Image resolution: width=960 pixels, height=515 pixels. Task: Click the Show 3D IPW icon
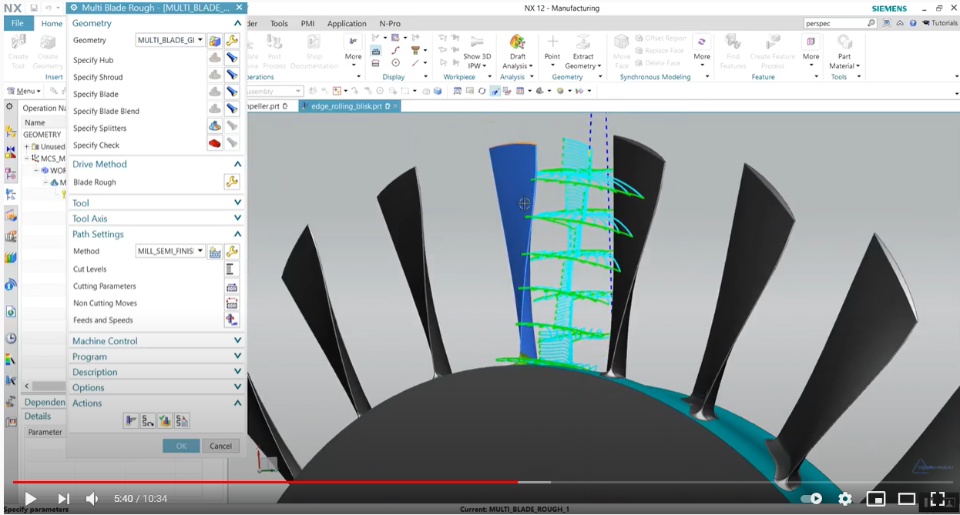click(477, 42)
